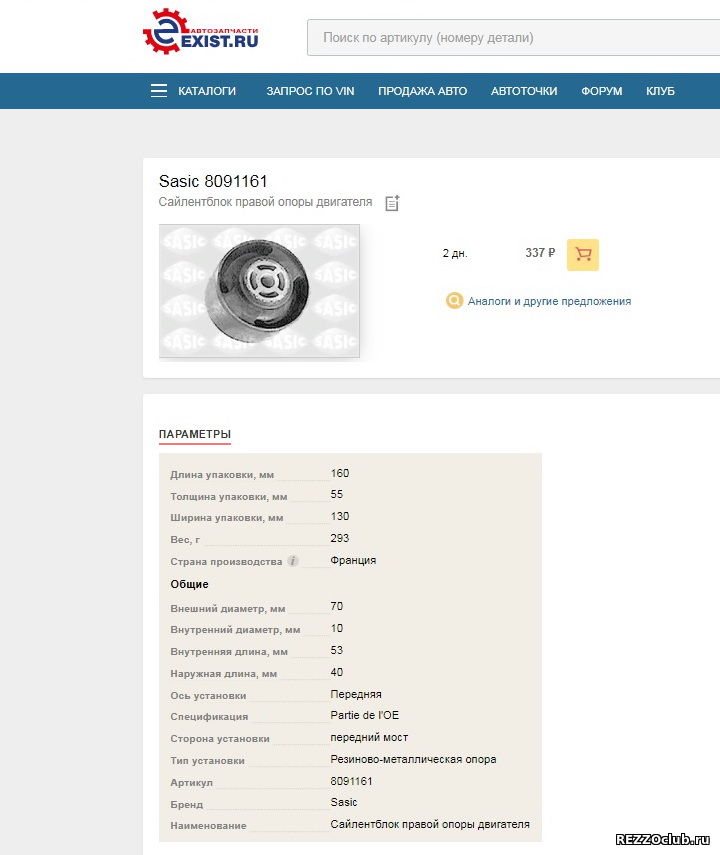Click the price 337 ₽
720x855 pixels.
[540, 252]
